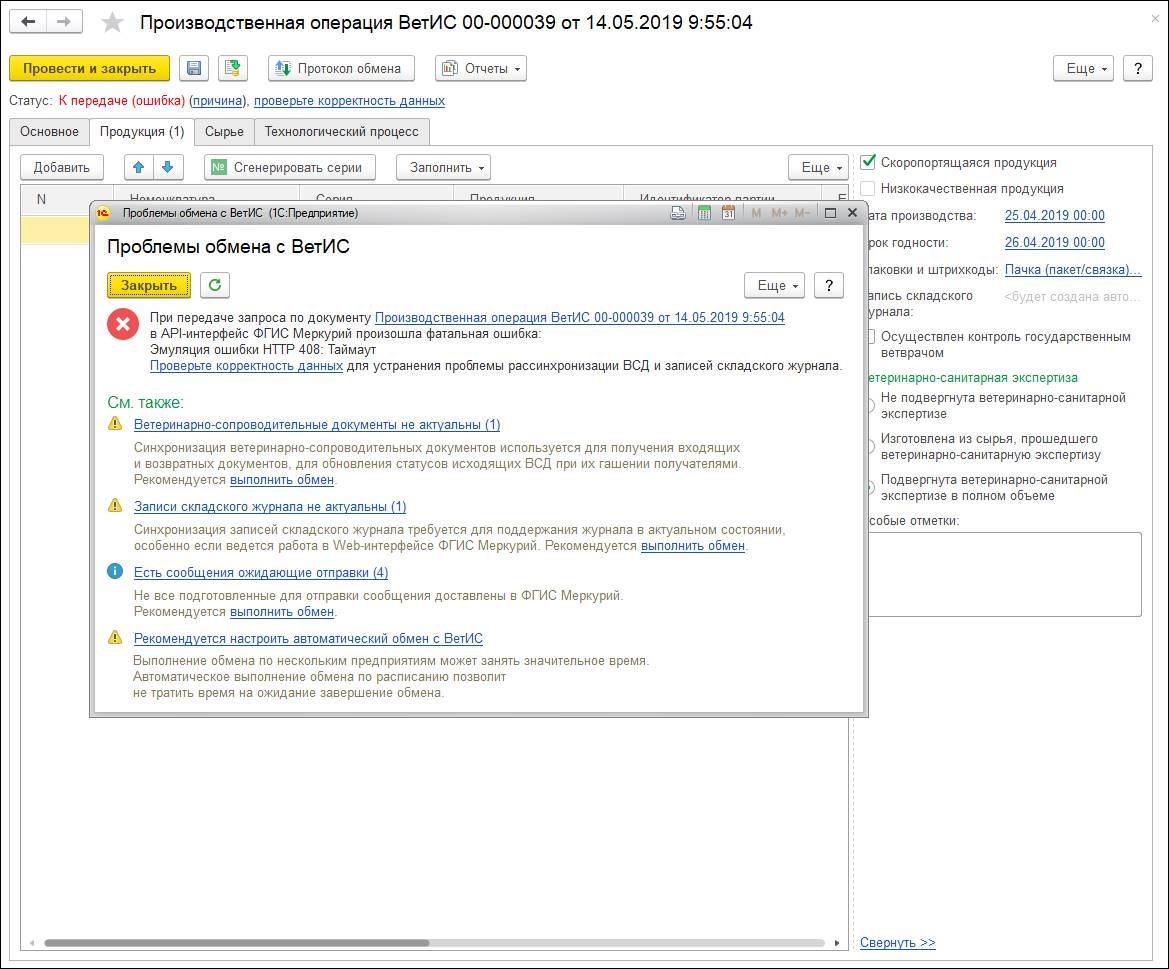Switch to the Сырье tab
Image resolution: width=1169 pixels, height=969 pixels.
tap(224, 132)
